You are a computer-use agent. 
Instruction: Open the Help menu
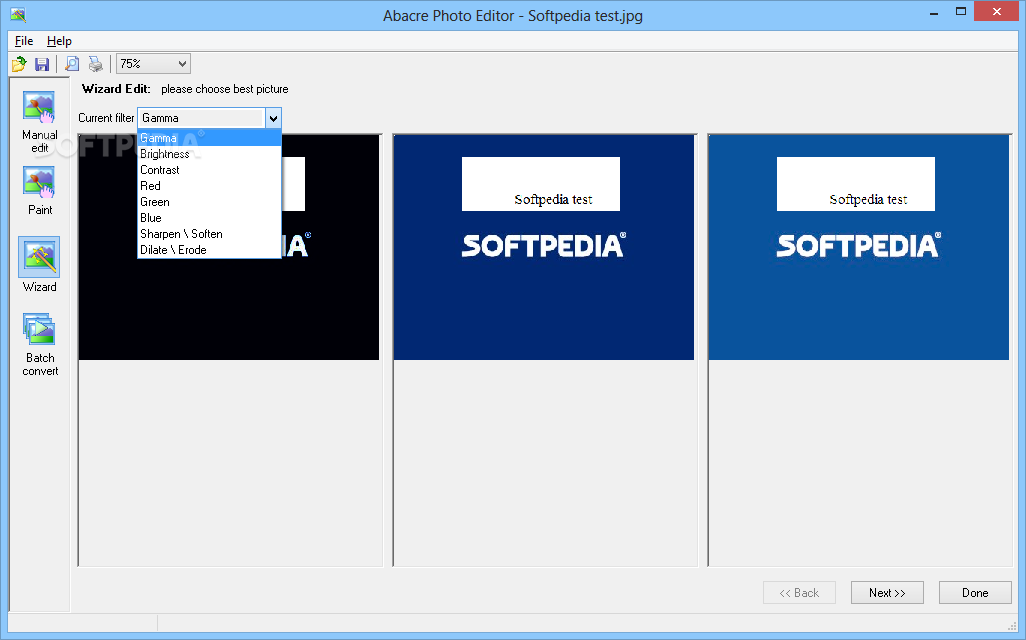pos(59,41)
